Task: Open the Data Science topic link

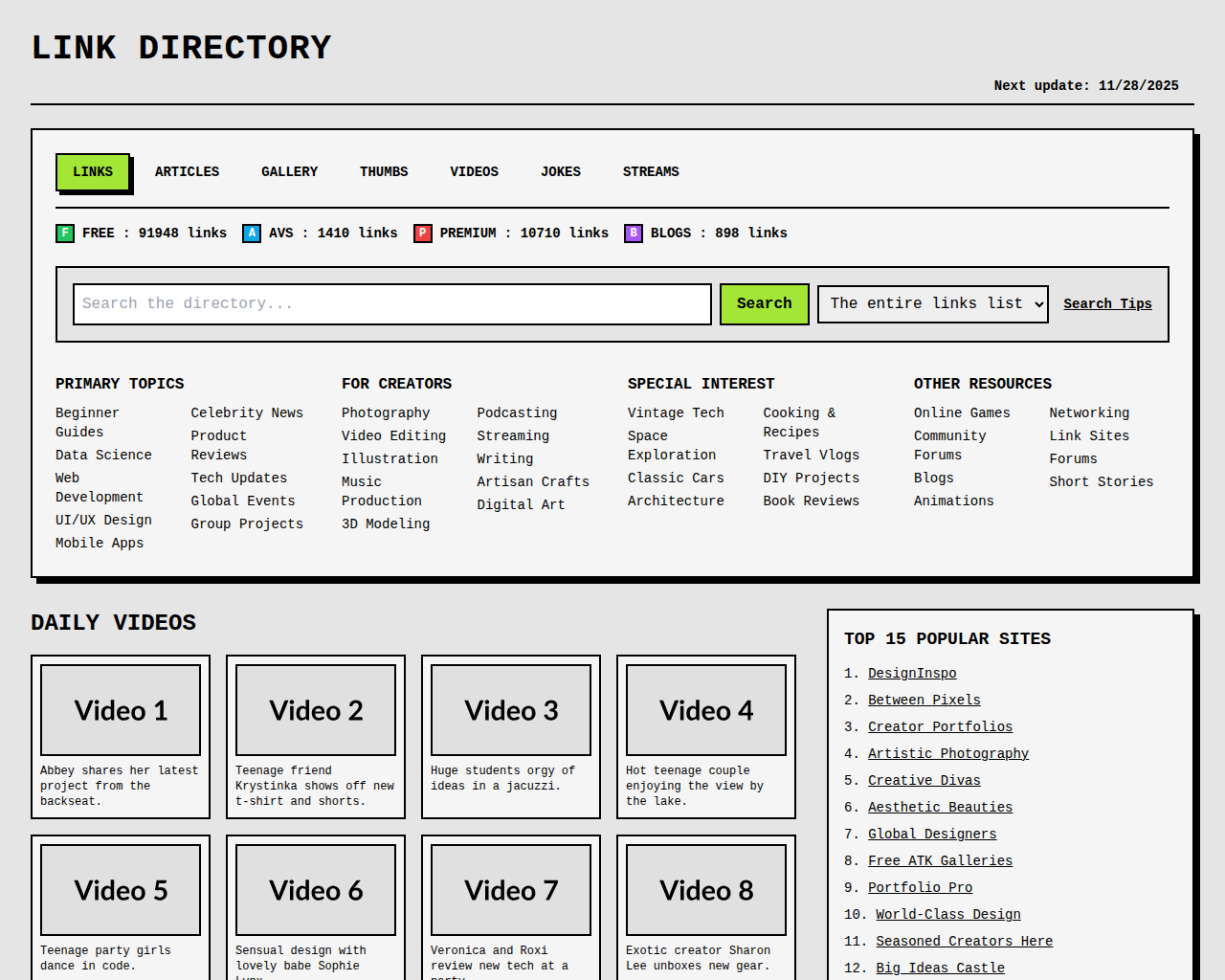Action: tap(103, 455)
